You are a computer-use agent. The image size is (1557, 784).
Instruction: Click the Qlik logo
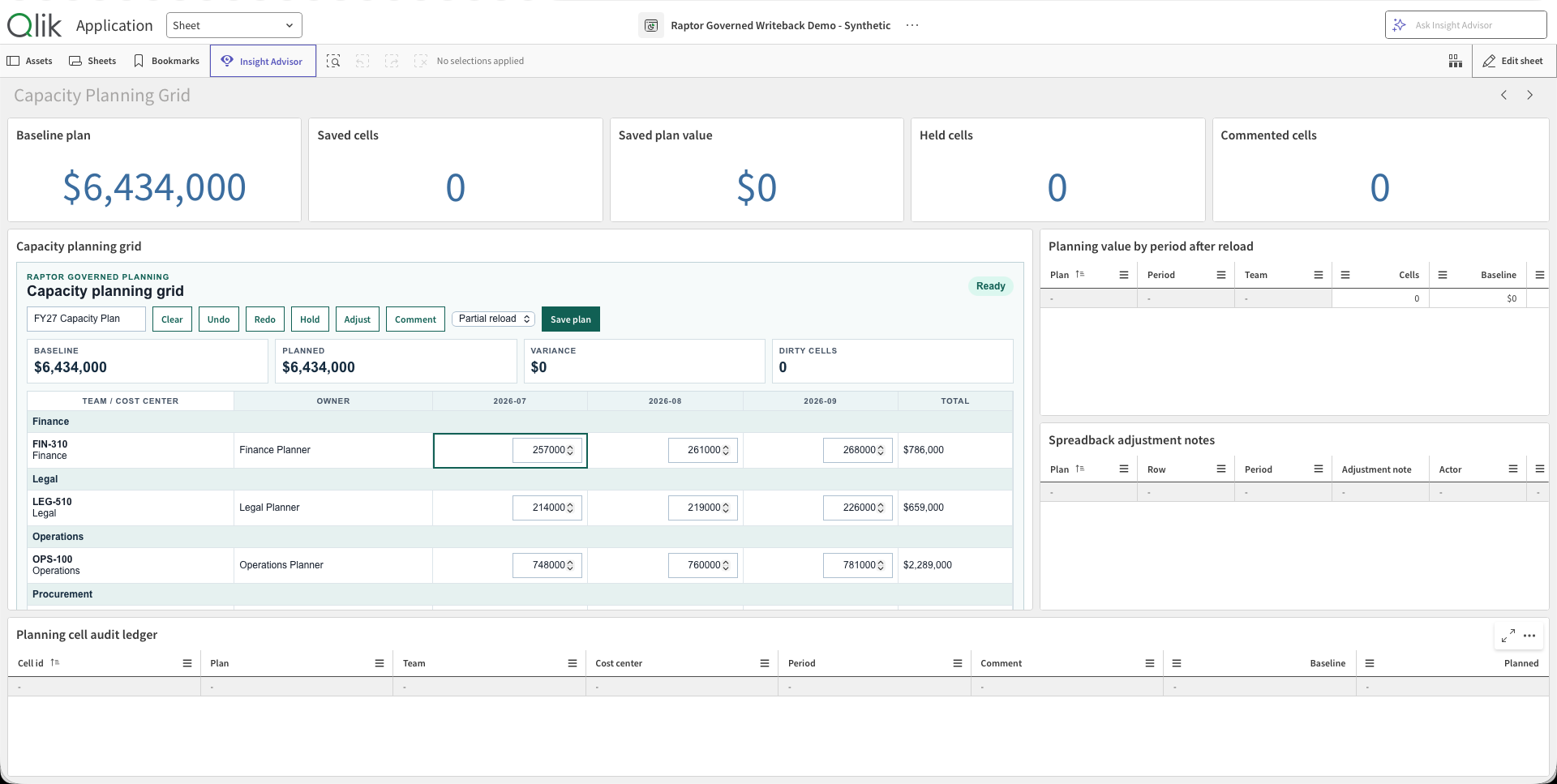click(34, 25)
